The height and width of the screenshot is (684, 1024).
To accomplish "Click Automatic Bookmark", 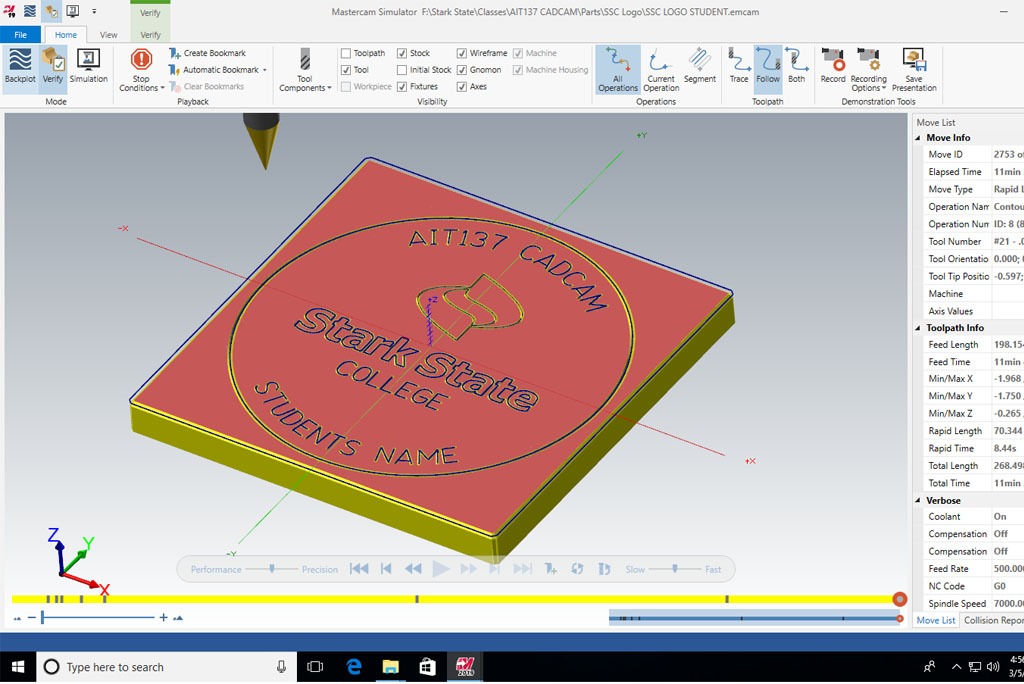I will [x=214, y=70].
